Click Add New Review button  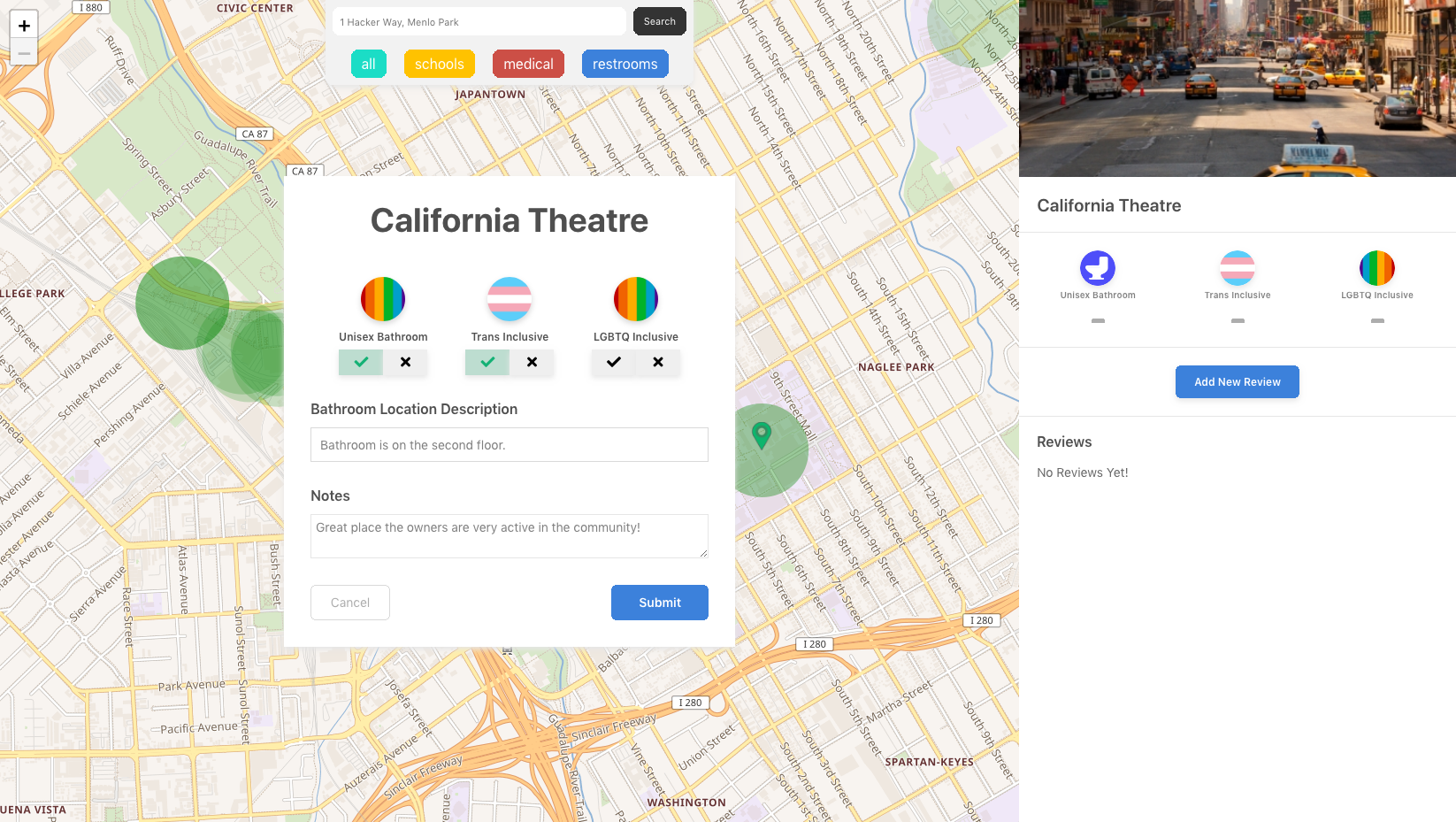(x=1238, y=382)
